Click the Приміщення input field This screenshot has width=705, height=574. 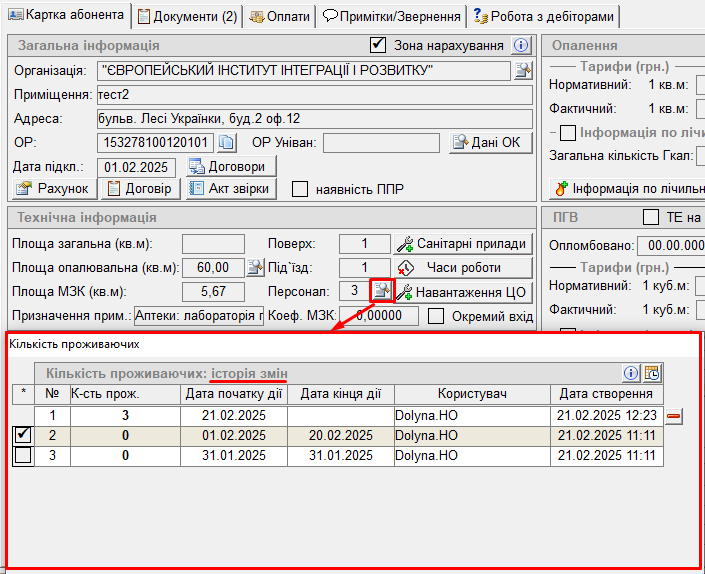[314, 95]
